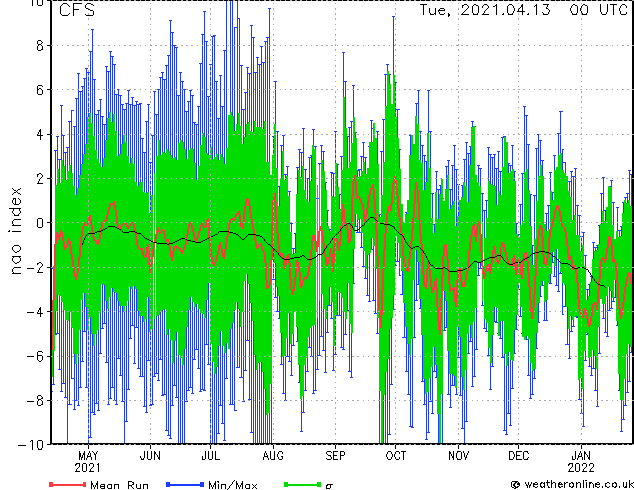
Task: Click the y-axis value -4
Action: (35, 312)
